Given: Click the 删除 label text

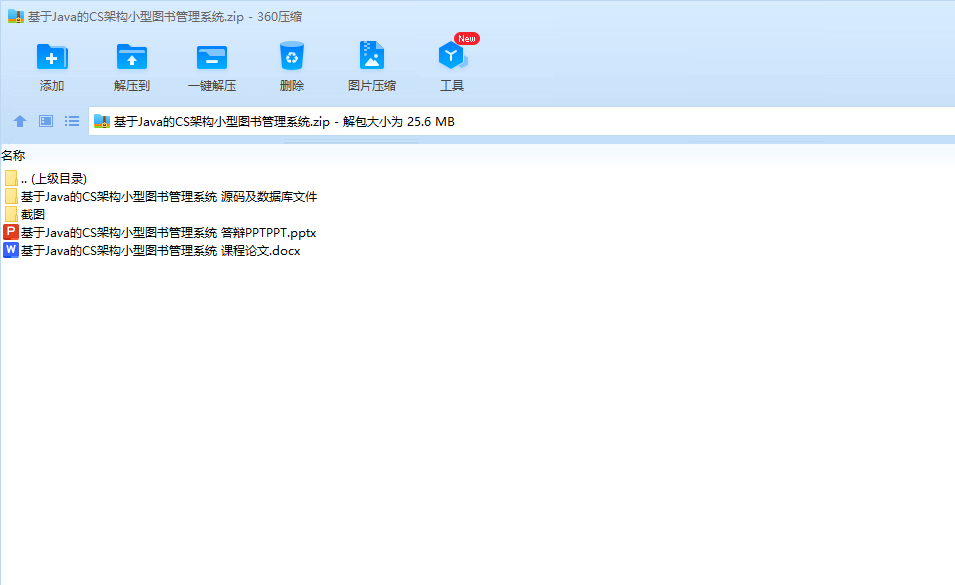Looking at the screenshot, I should pos(292,86).
